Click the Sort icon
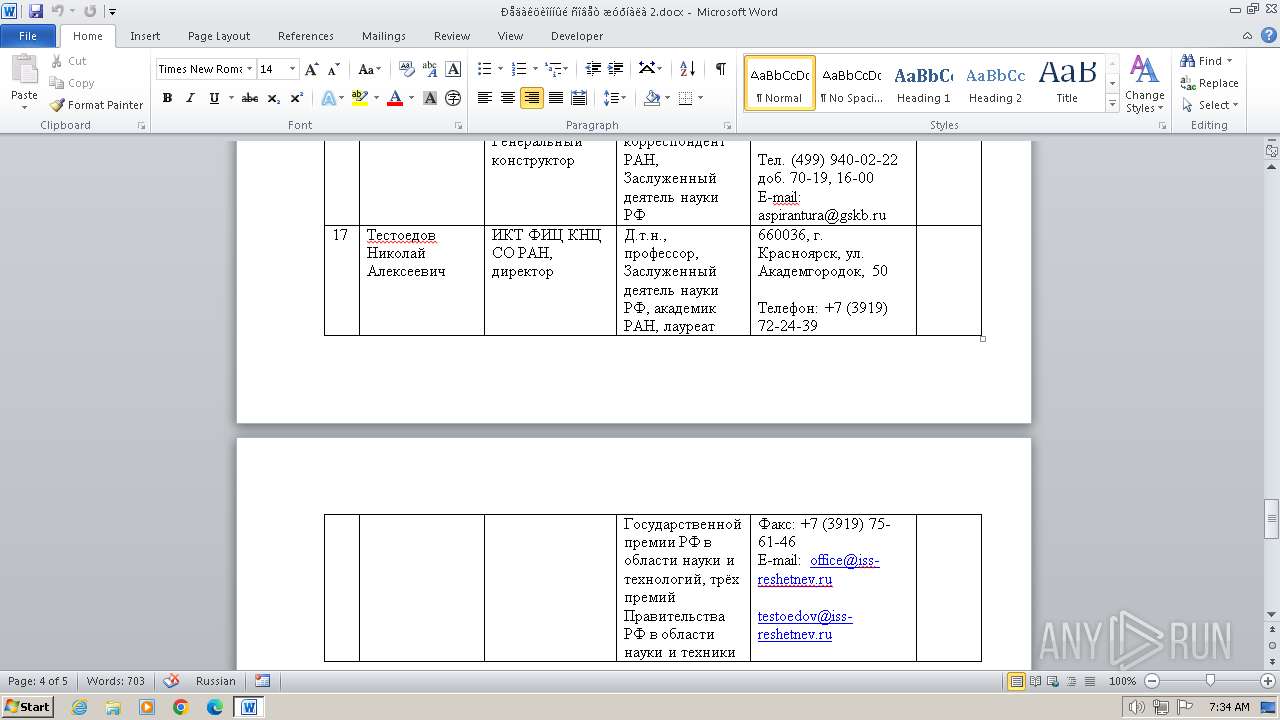1280x720 pixels. (x=687, y=69)
